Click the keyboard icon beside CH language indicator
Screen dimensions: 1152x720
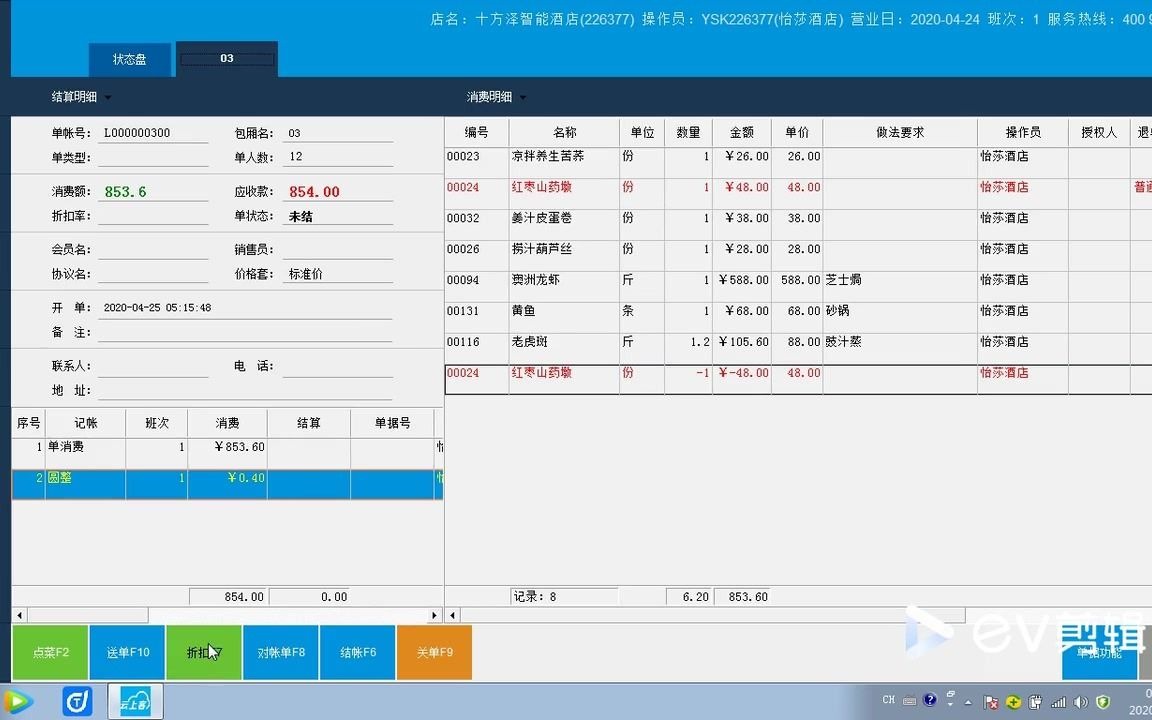[x=908, y=701]
